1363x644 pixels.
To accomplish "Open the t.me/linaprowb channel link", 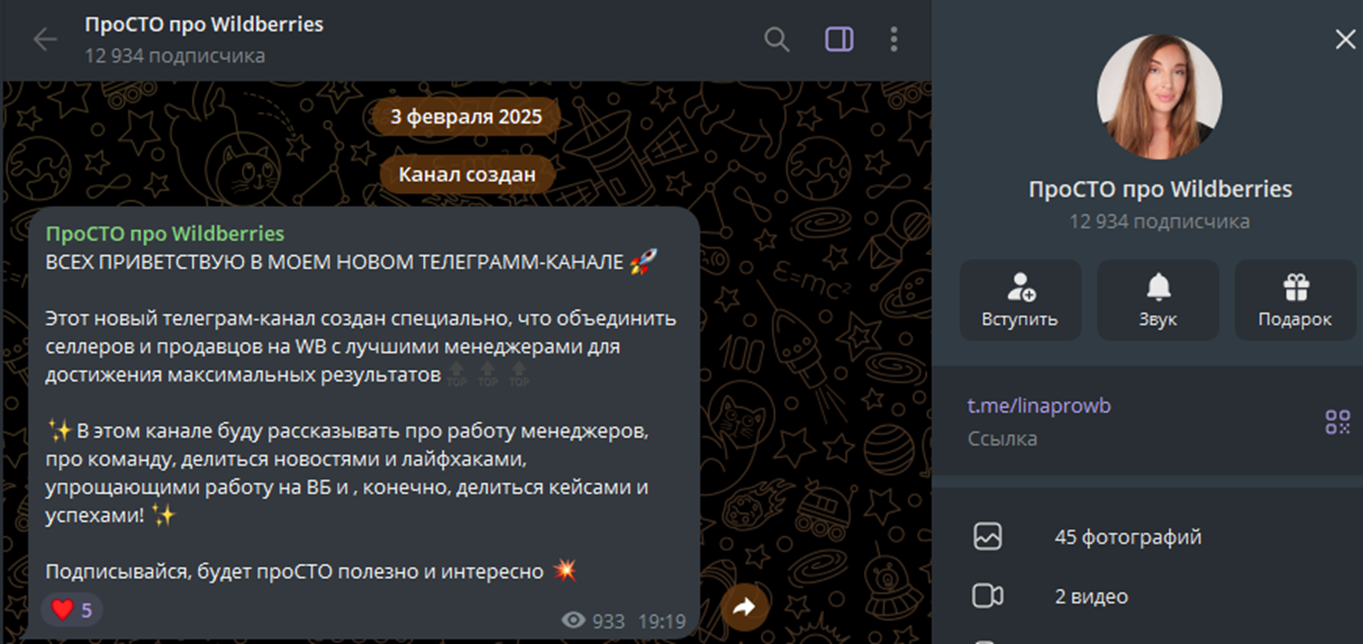I will (x=1039, y=406).
